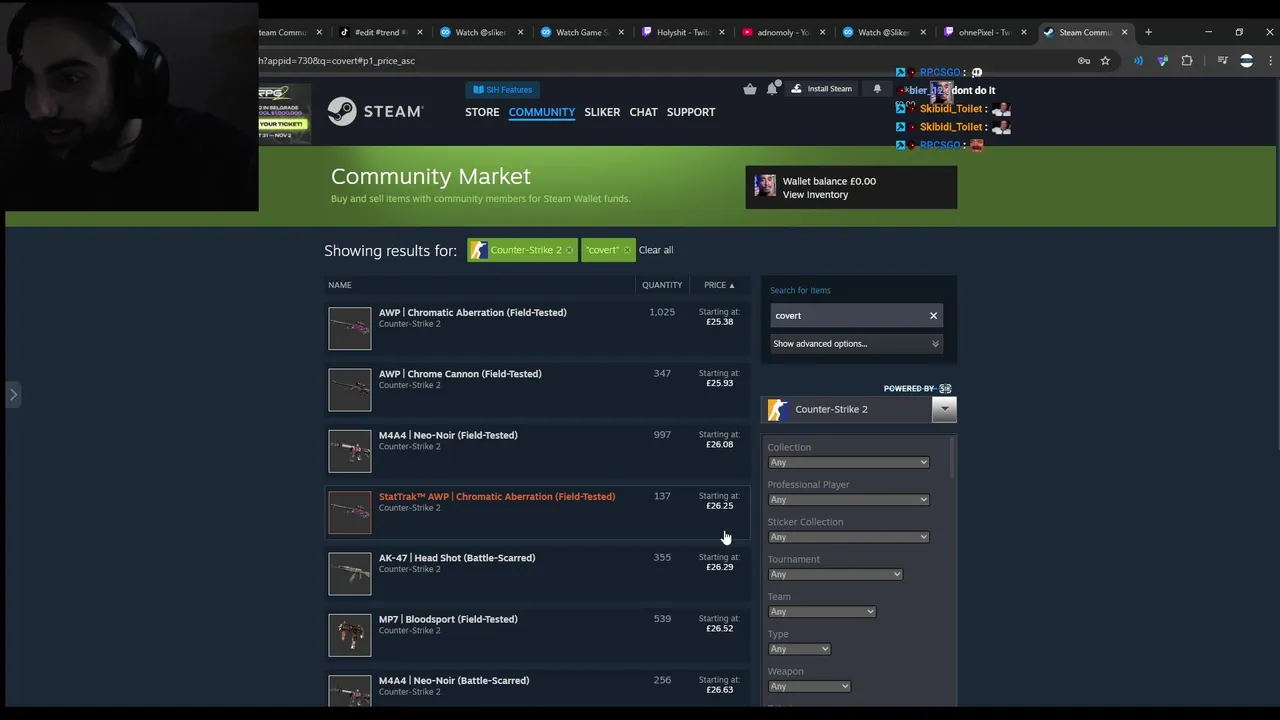Open the Type dropdown
The width and height of the screenshot is (1280, 720).
click(x=799, y=649)
